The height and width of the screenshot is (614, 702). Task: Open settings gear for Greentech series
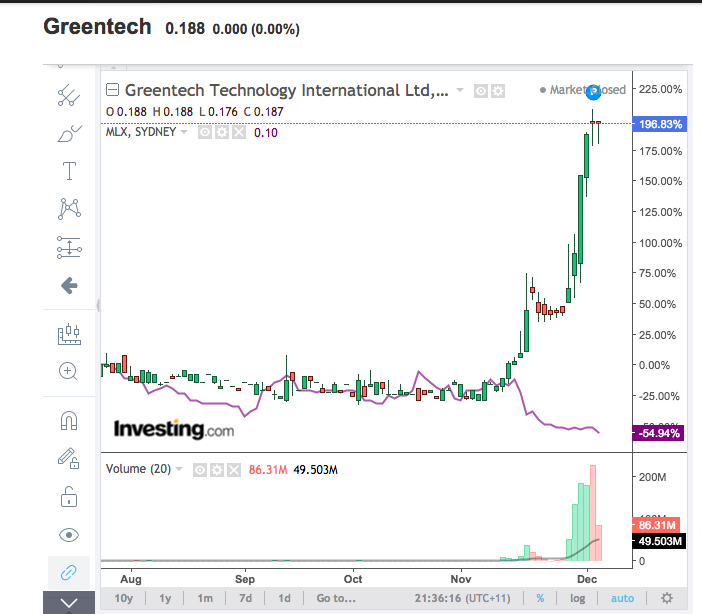pos(498,91)
